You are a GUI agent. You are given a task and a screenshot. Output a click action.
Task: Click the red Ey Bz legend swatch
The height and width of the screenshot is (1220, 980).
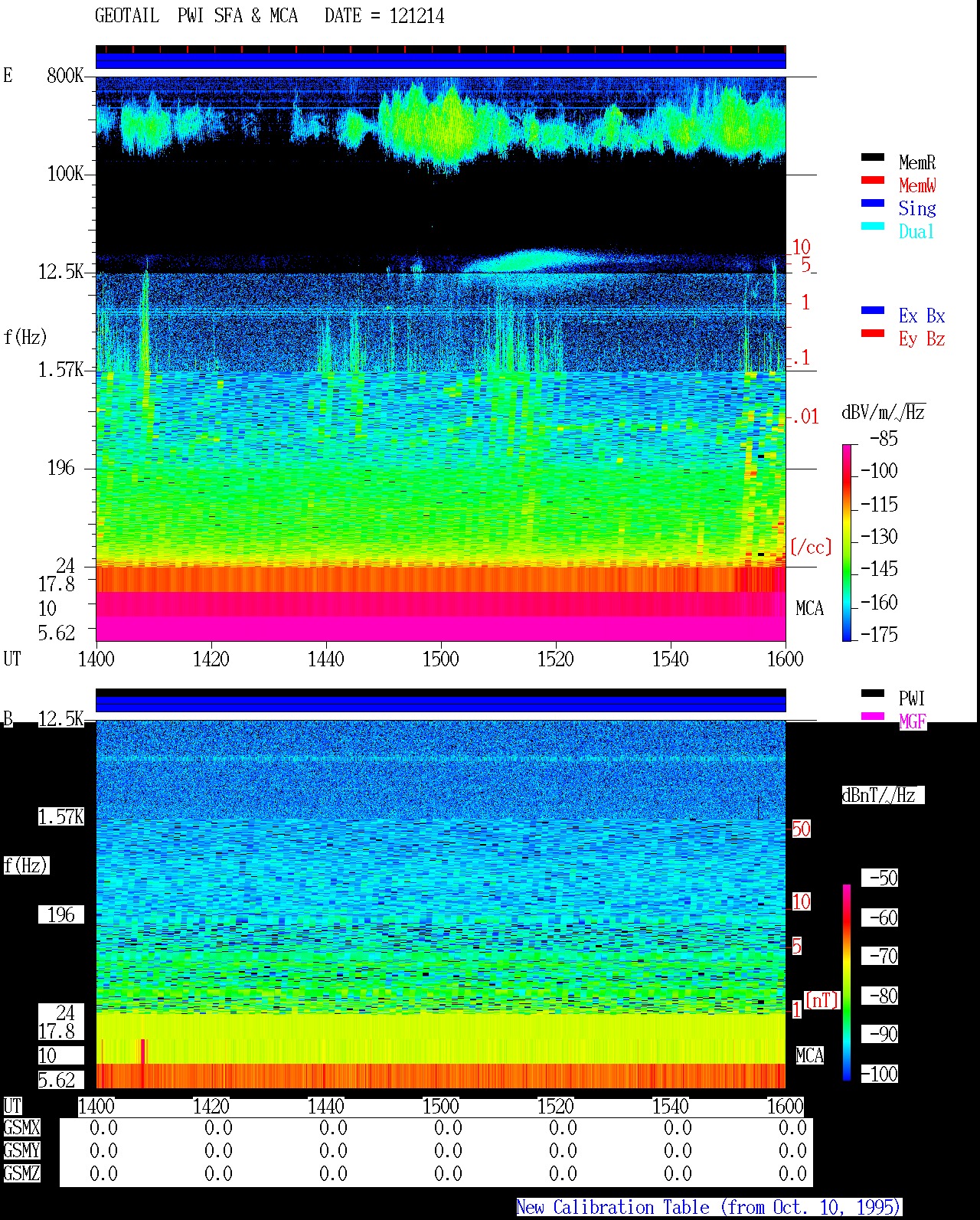click(x=872, y=333)
